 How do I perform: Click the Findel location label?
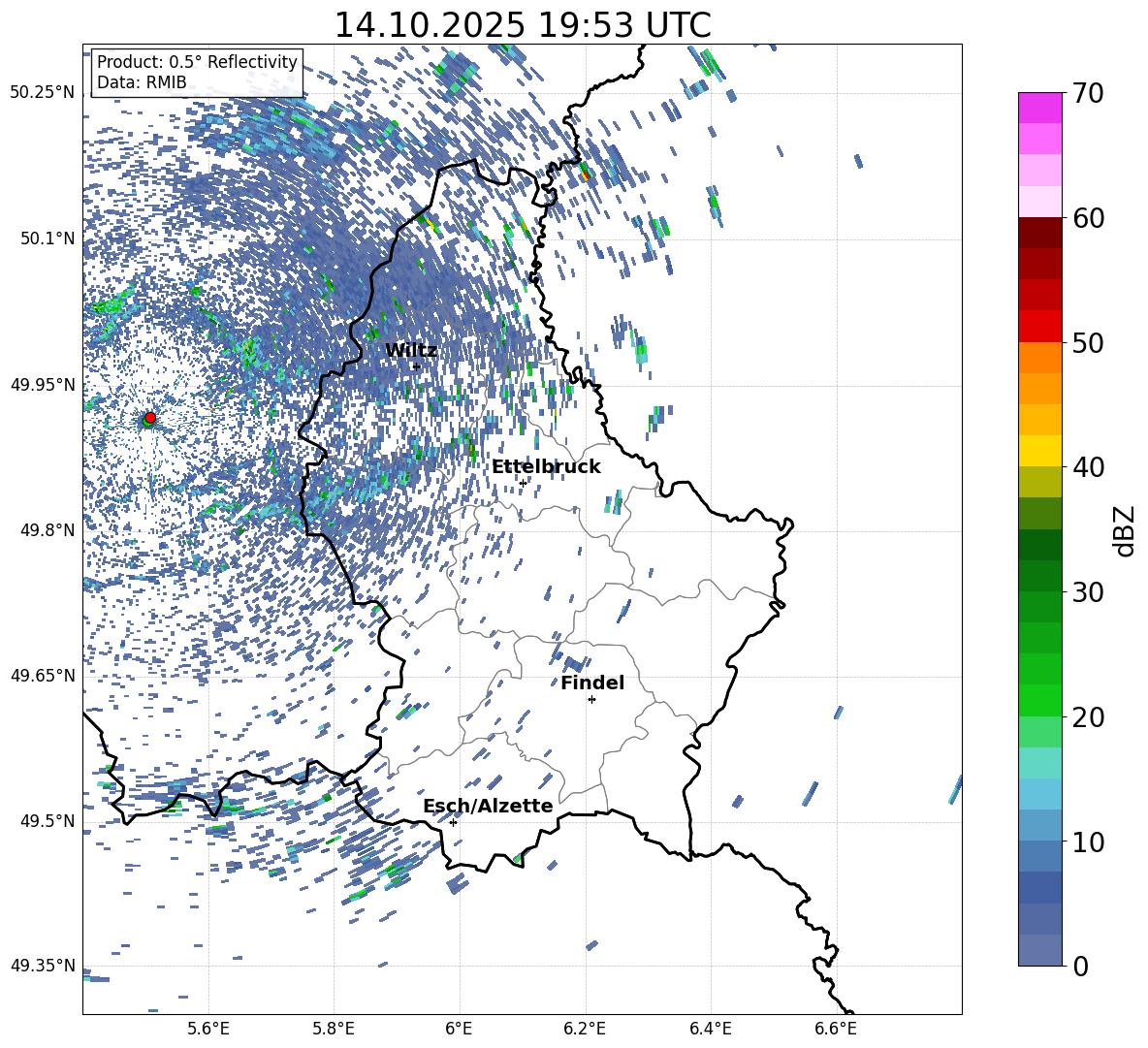592,683
